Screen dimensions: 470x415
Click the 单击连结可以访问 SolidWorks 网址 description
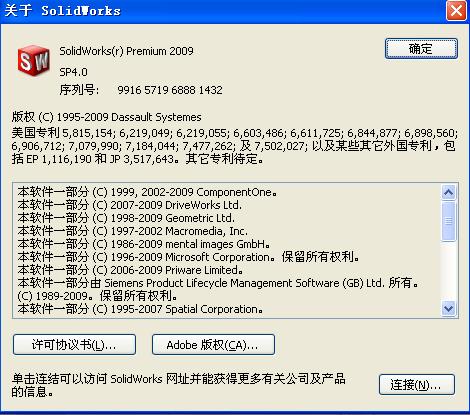pos(179,385)
